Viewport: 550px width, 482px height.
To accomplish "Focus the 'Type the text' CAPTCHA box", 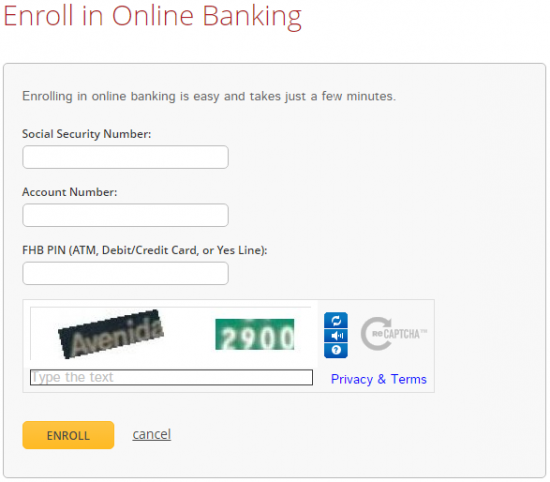I will 171,377.
